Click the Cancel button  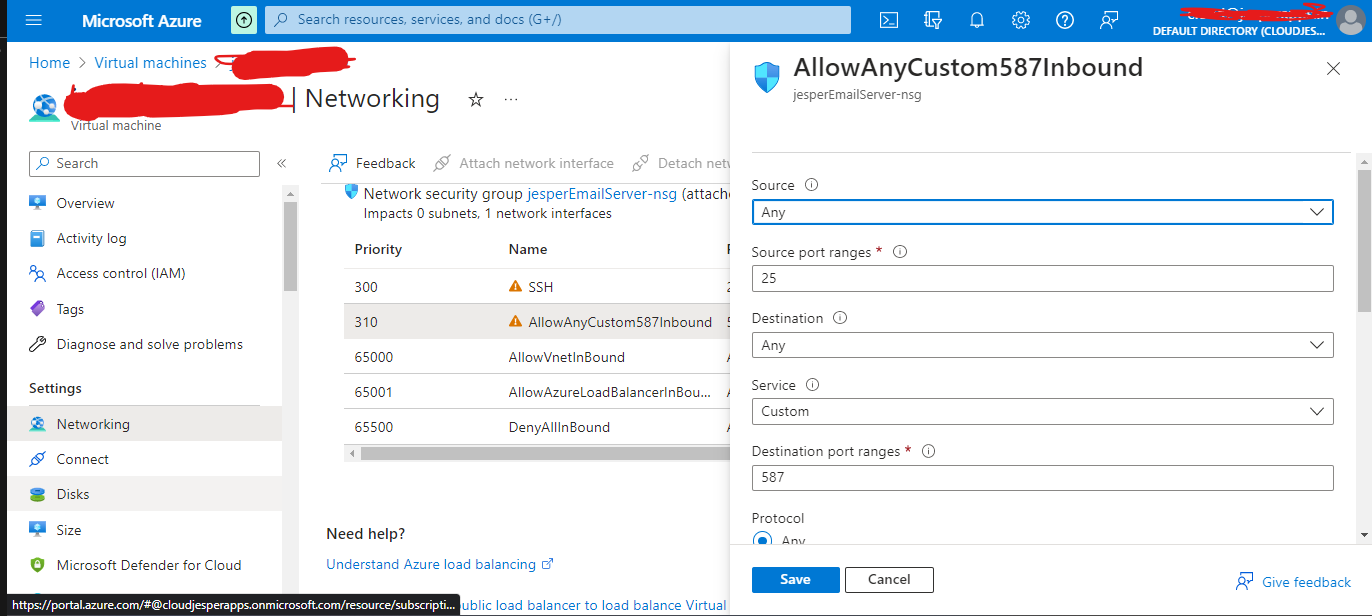click(889, 580)
